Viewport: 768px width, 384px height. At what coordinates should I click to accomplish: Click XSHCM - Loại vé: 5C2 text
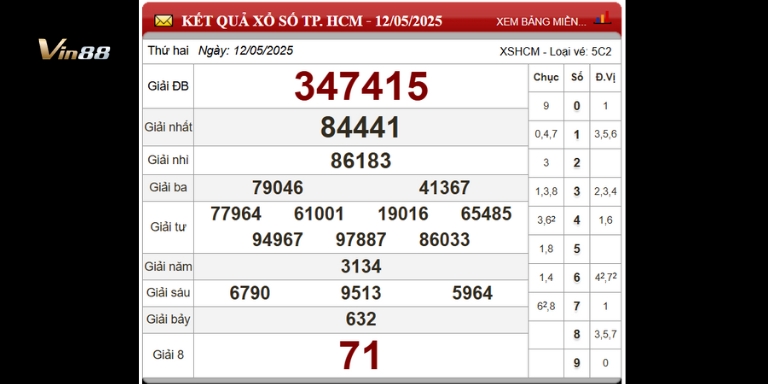(555, 52)
